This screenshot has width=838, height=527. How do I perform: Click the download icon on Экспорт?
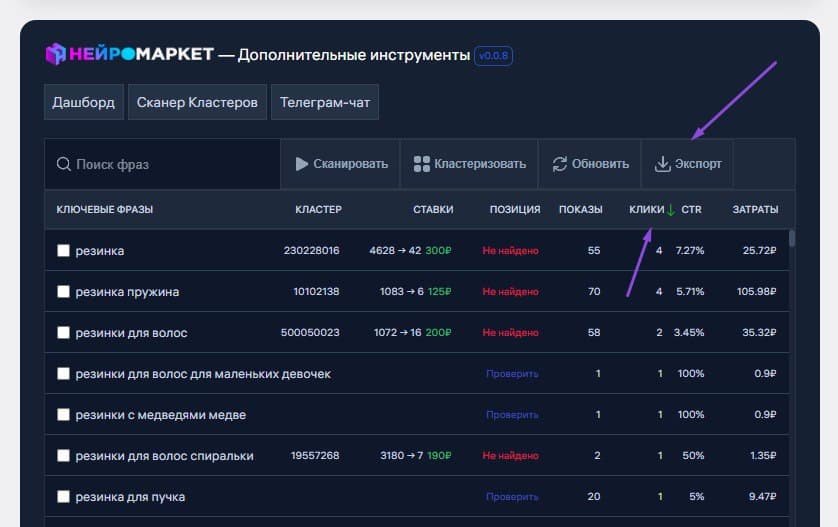(662, 164)
